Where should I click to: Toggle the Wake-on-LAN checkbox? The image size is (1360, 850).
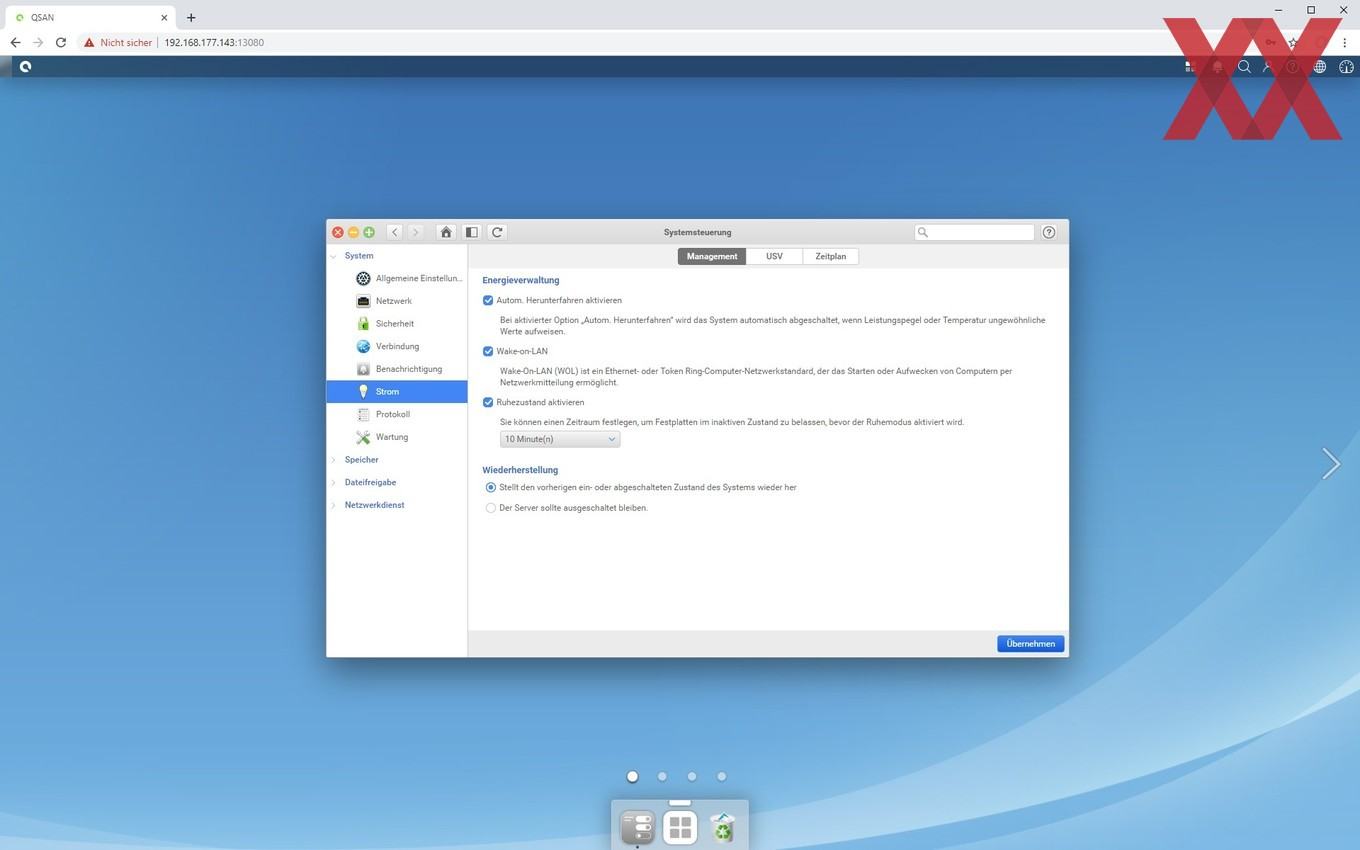coord(488,351)
